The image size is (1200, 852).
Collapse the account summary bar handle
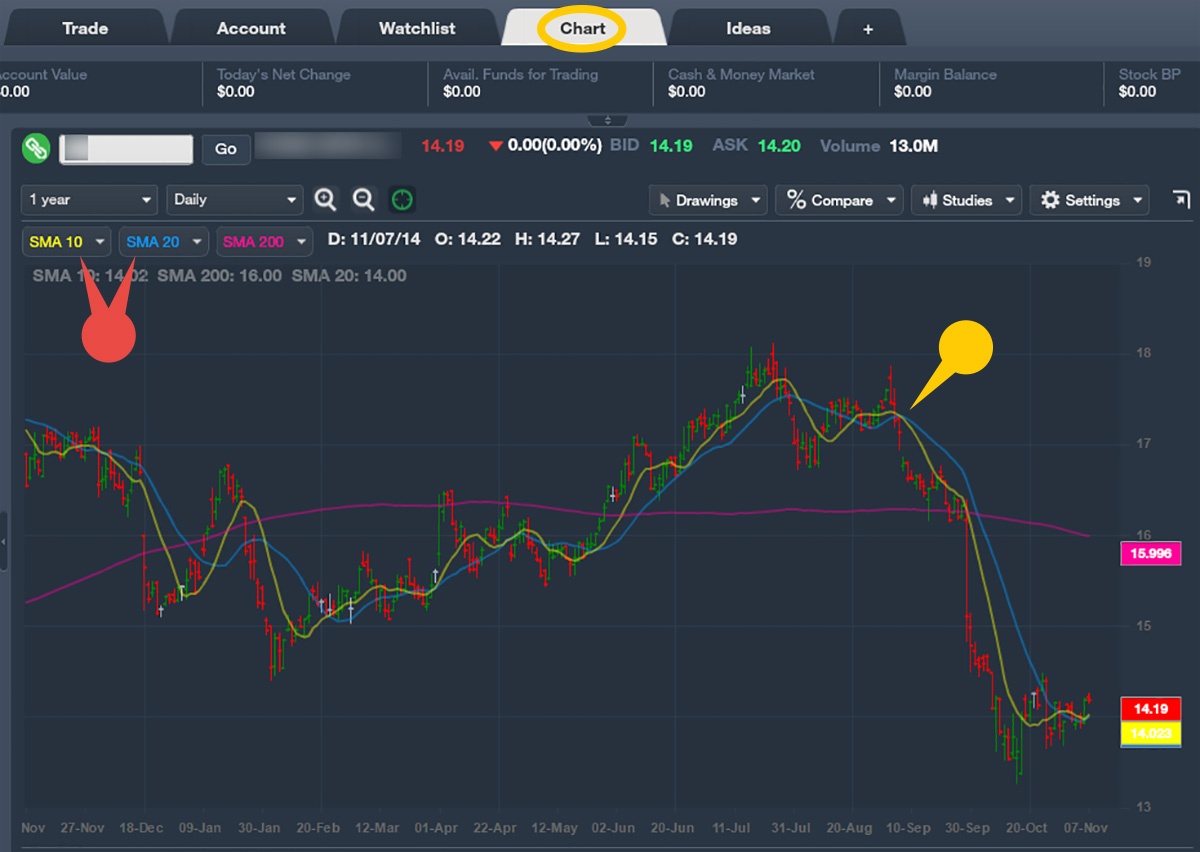[x=607, y=121]
